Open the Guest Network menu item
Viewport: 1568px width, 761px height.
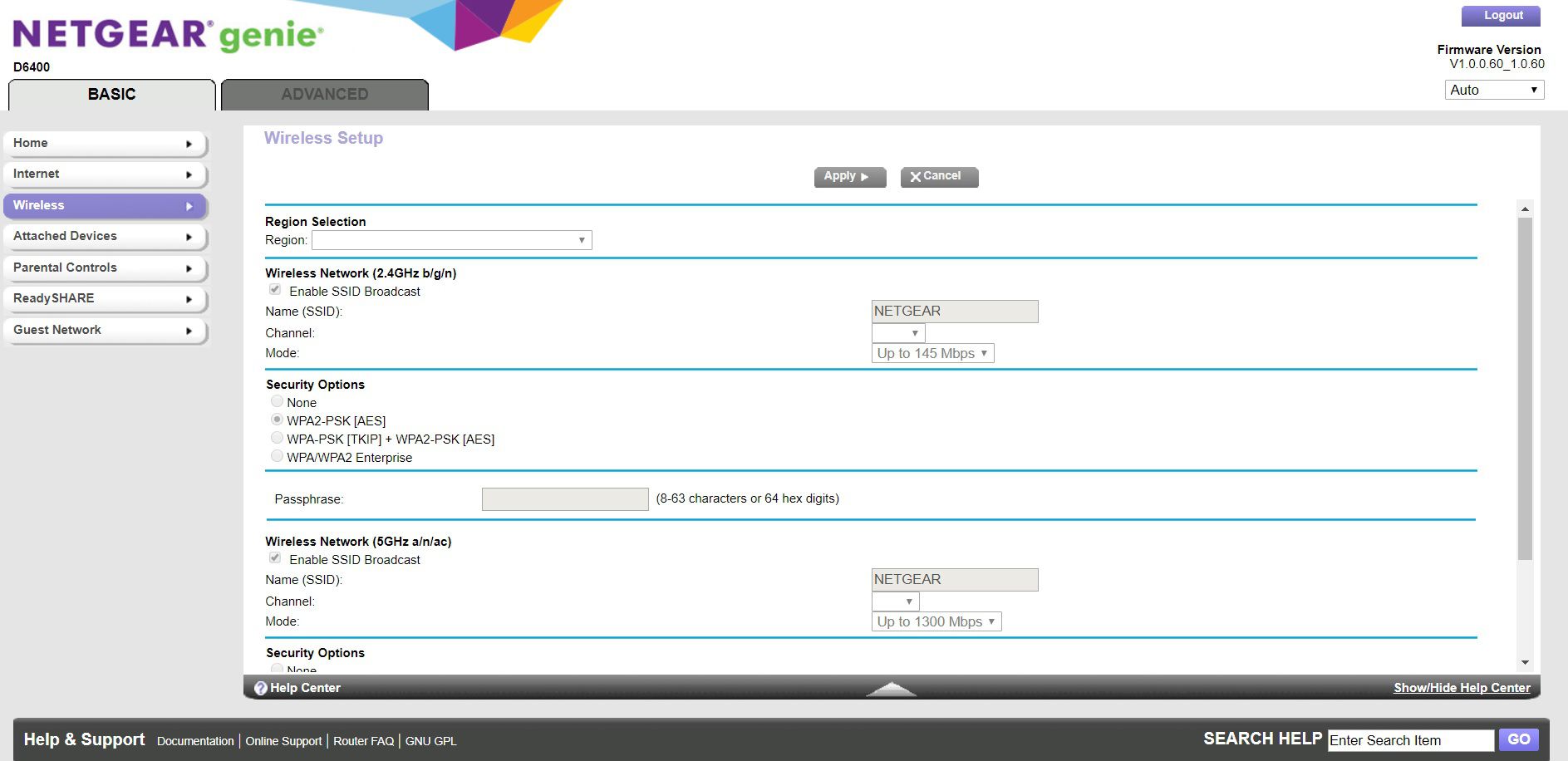tap(105, 331)
